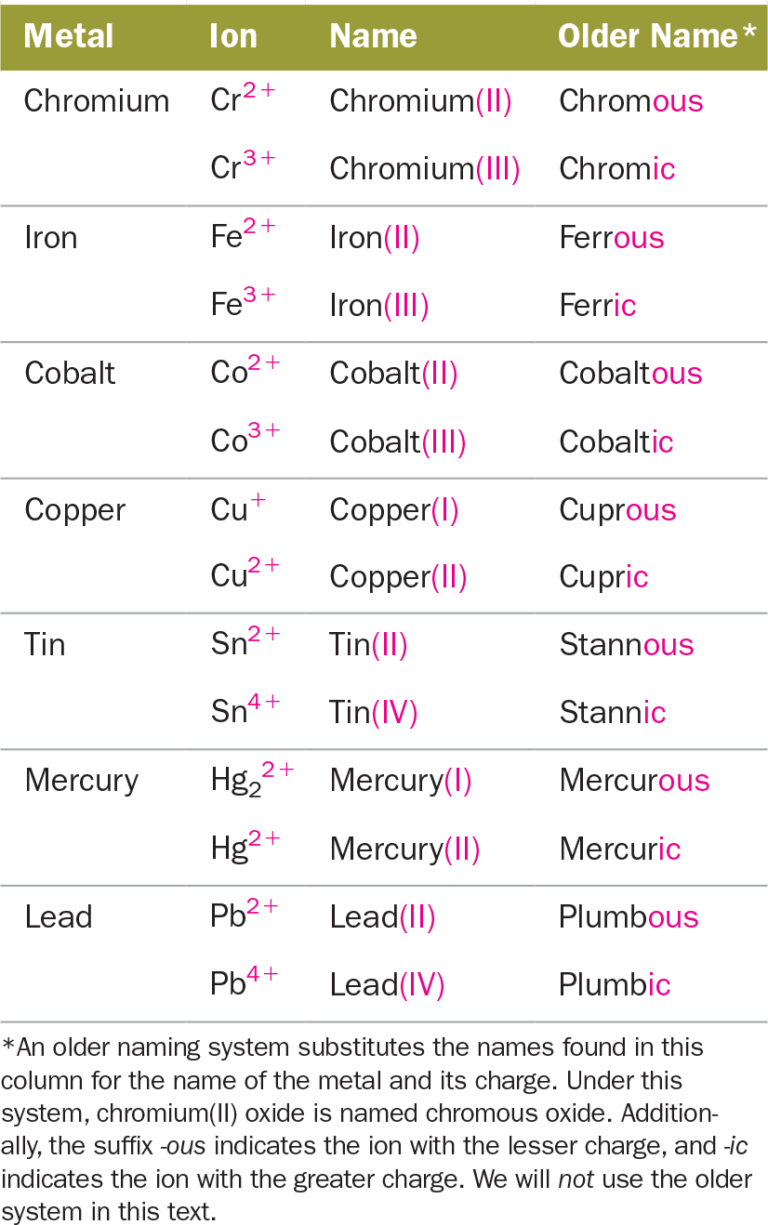Viewport: 768px width, 1225px height.
Task: Select the Iron(III) name entry
Action: point(379,305)
